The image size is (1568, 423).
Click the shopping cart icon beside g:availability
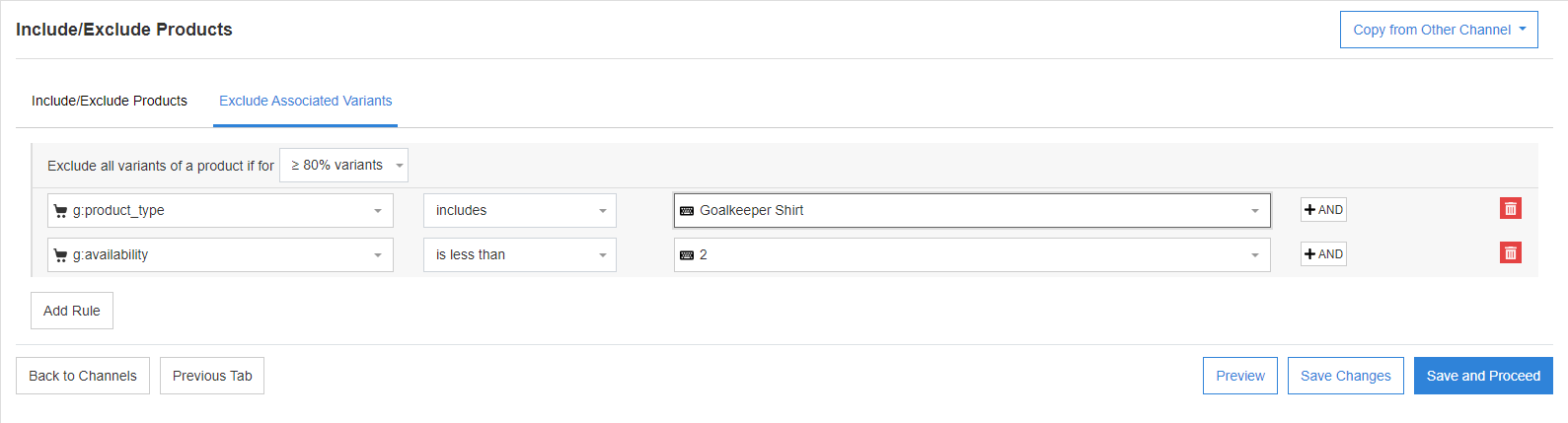(x=60, y=255)
